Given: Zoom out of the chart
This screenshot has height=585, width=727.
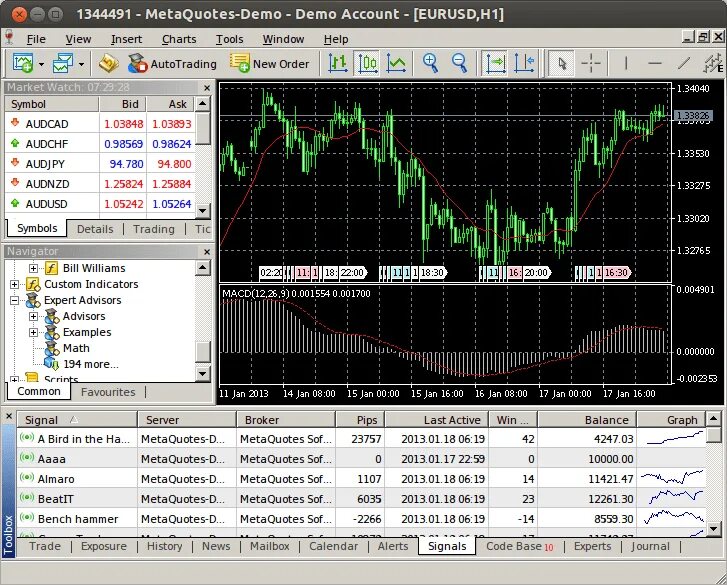Looking at the screenshot, I should coord(459,63).
